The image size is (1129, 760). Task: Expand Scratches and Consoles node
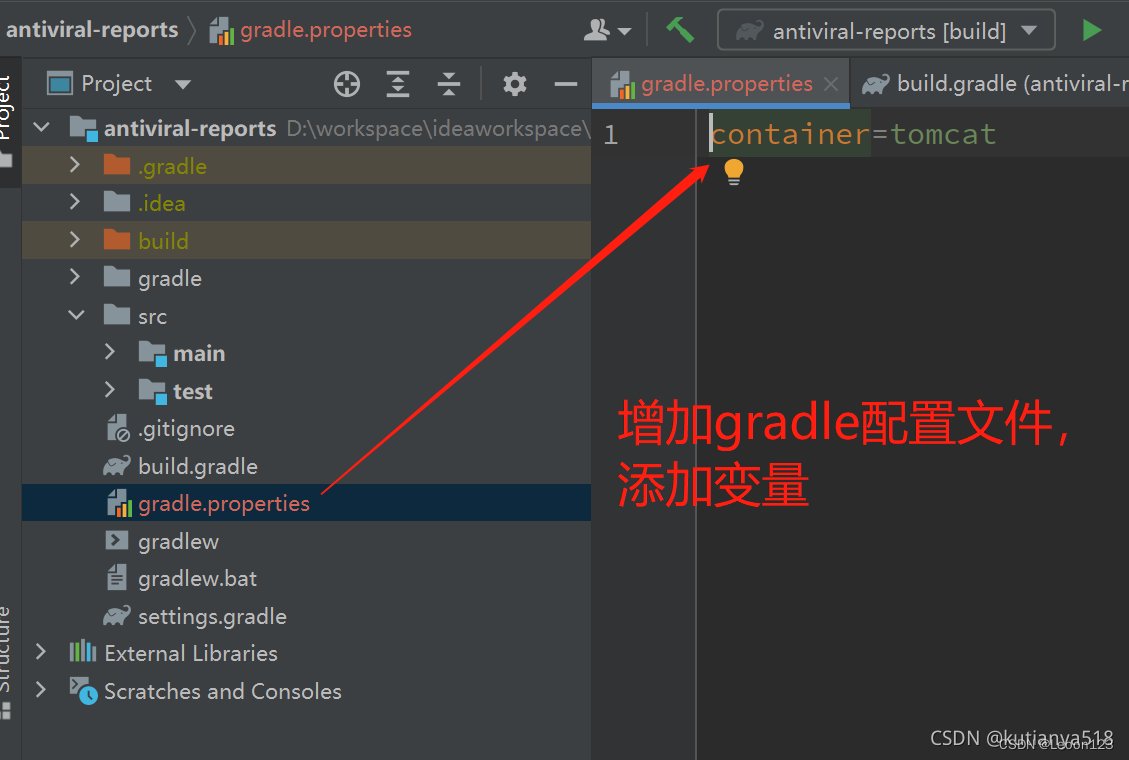click(42, 690)
